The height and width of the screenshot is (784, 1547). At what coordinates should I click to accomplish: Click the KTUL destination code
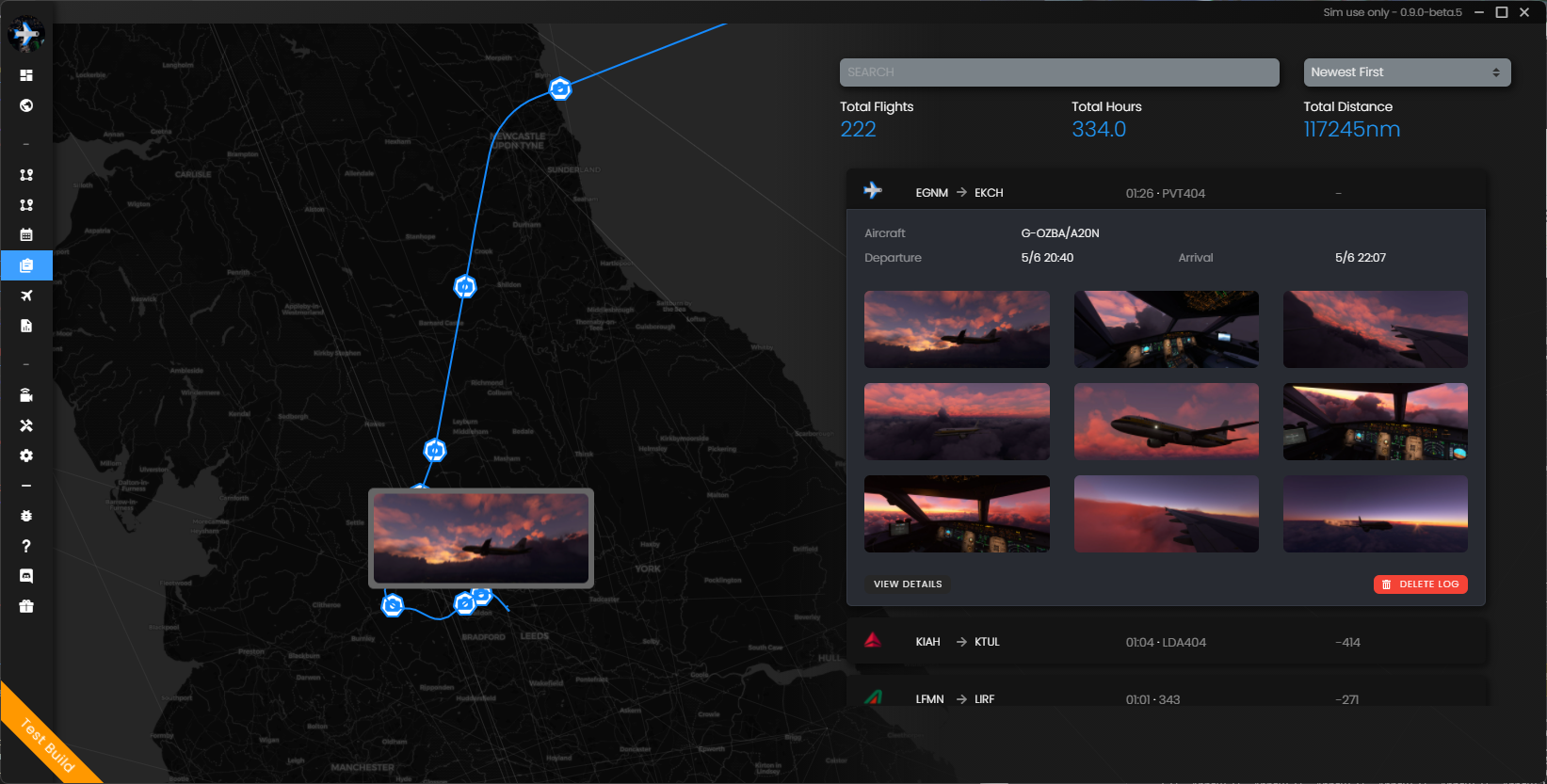pyautogui.click(x=987, y=642)
